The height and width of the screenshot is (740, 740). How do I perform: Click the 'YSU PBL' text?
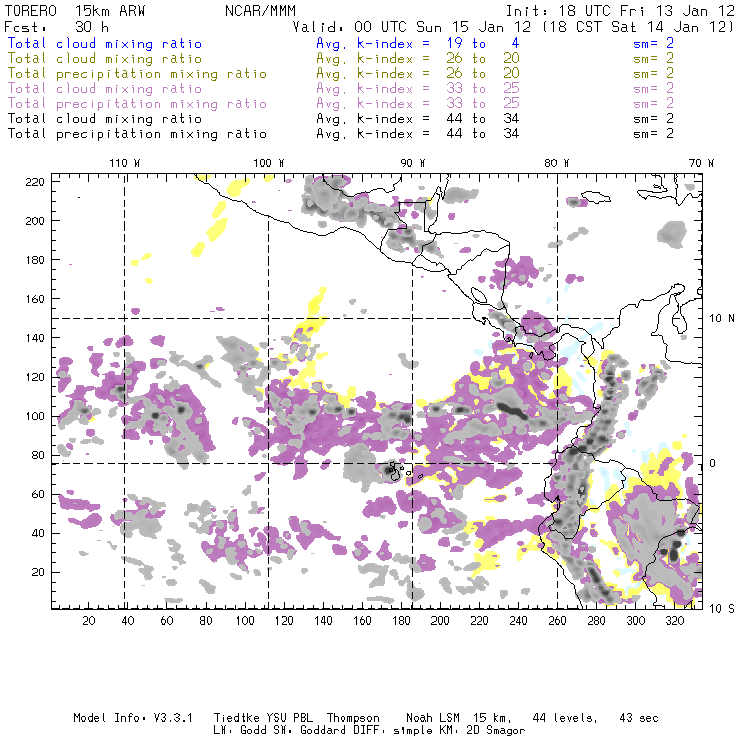[288, 718]
